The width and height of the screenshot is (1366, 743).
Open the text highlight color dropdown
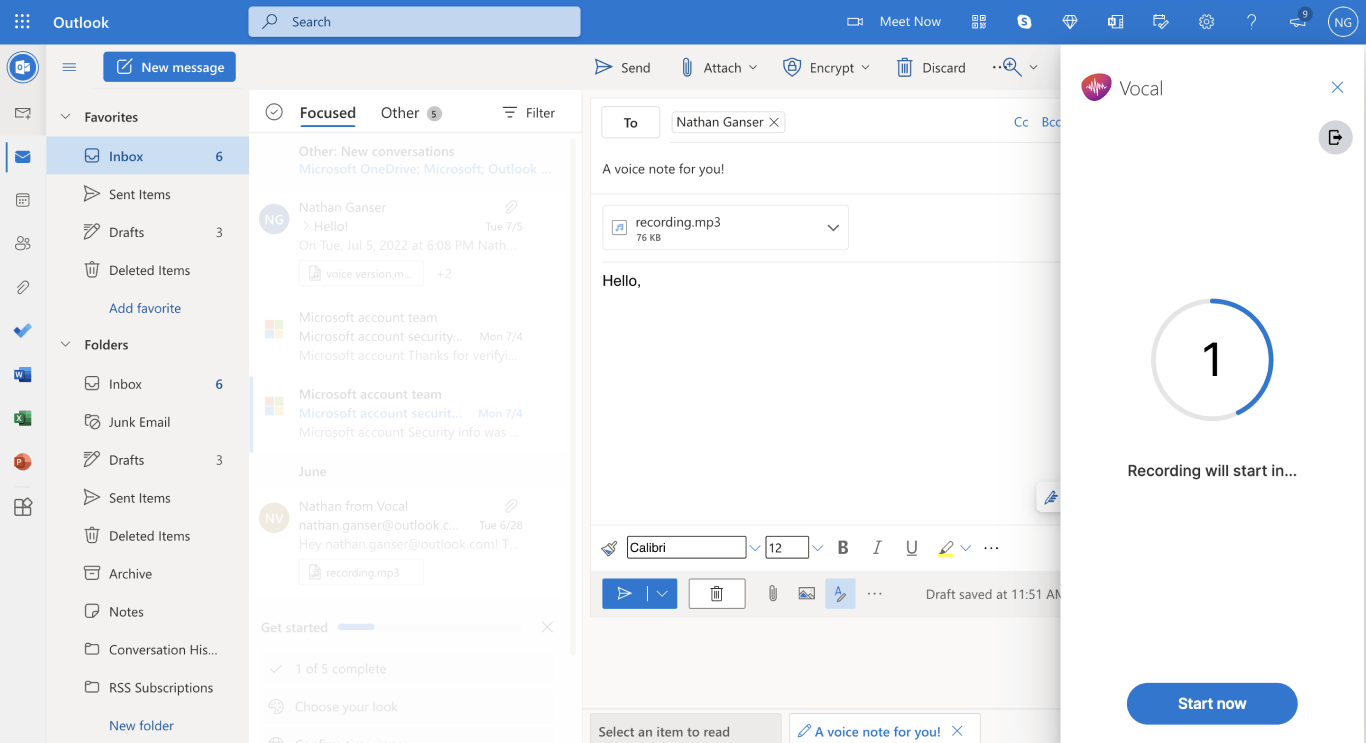(x=963, y=547)
